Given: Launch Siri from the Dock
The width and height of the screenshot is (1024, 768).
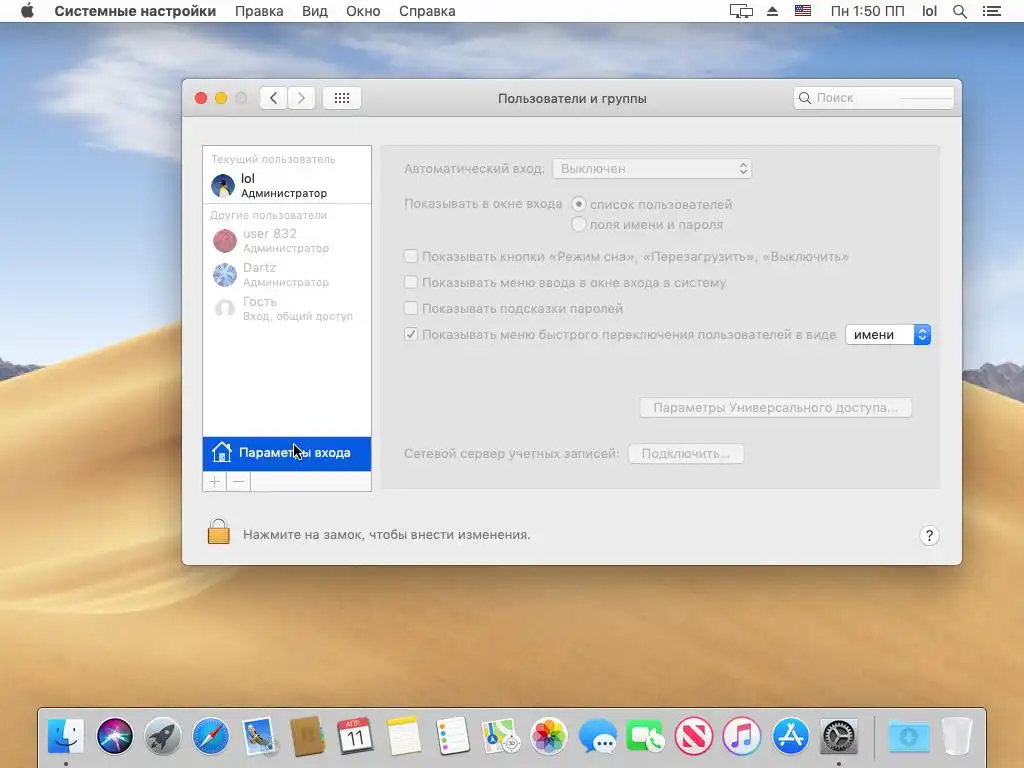Looking at the screenshot, I should click(114, 736).
